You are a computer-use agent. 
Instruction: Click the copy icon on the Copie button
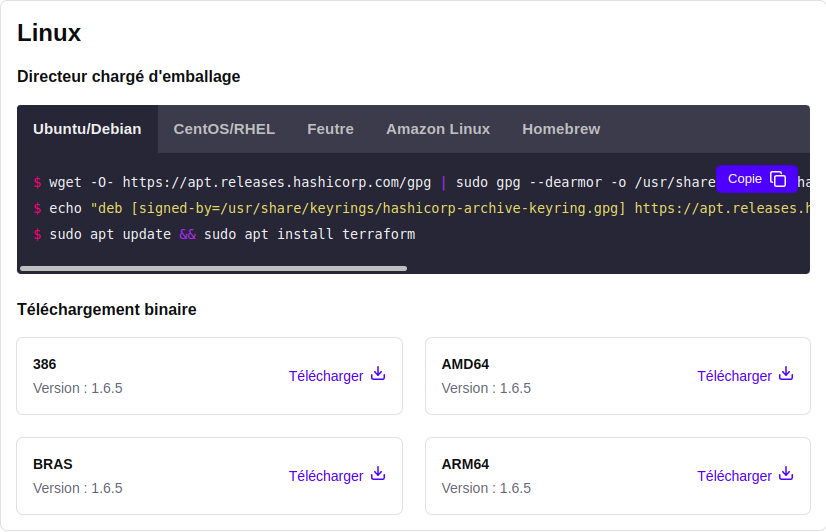(x=778, y=179)
